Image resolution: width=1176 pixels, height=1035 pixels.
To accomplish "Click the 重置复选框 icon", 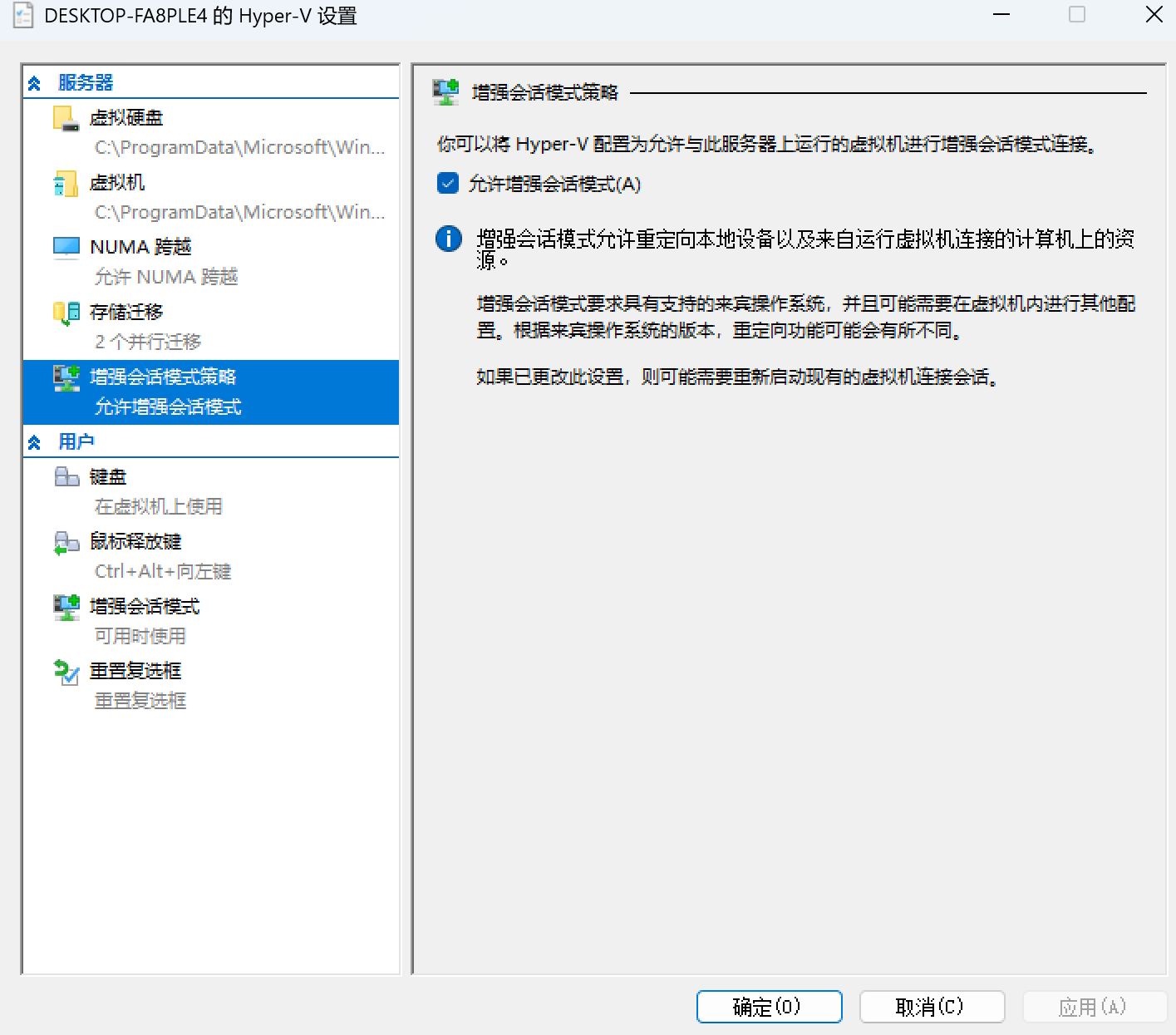I will click(66, 672).
